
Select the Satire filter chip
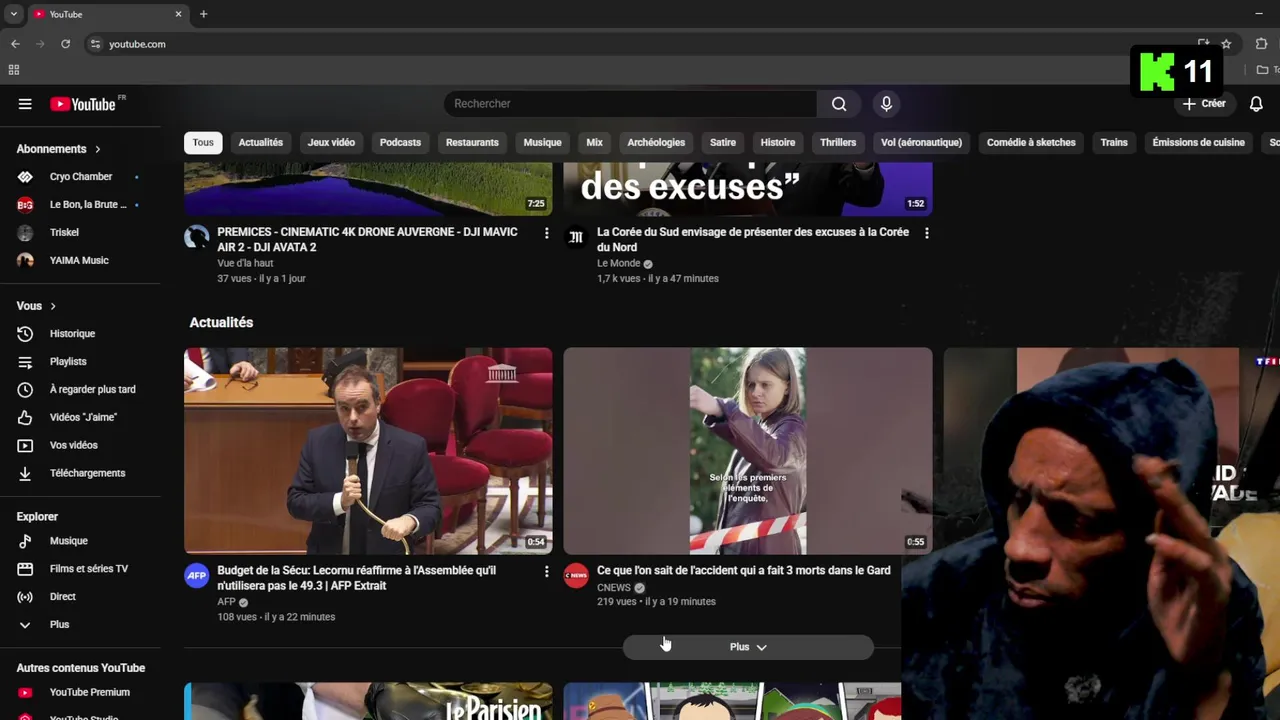point(723,142)
